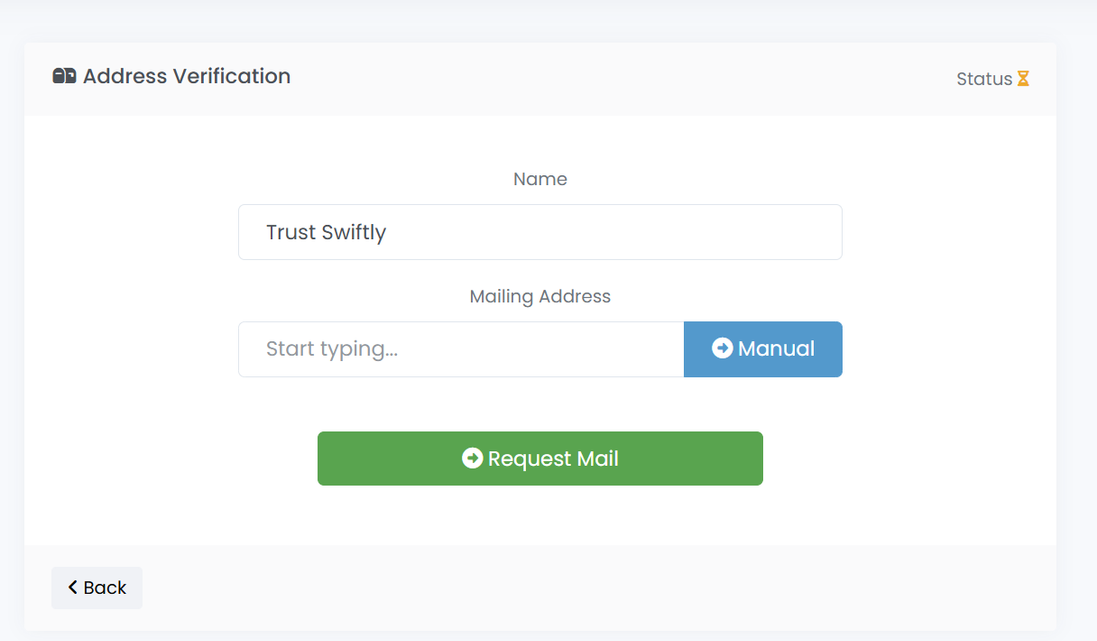Click the 'Manual' word on blue button
Image resolution: width=1097 pixels, height=641 pixels.
pos(776,349)
